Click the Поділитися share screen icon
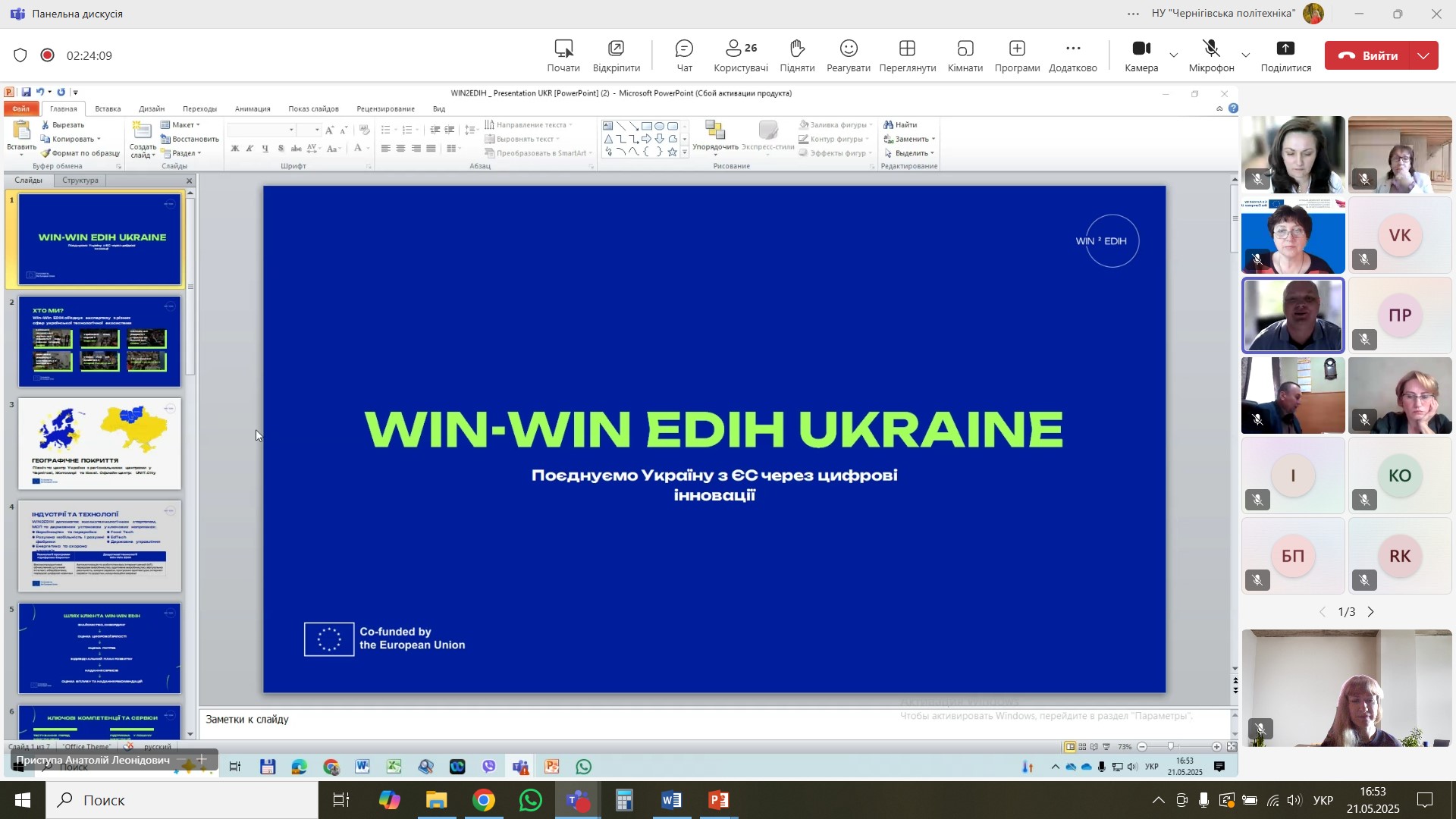This screenshot has height=819, width=1456. point(1285,49)
